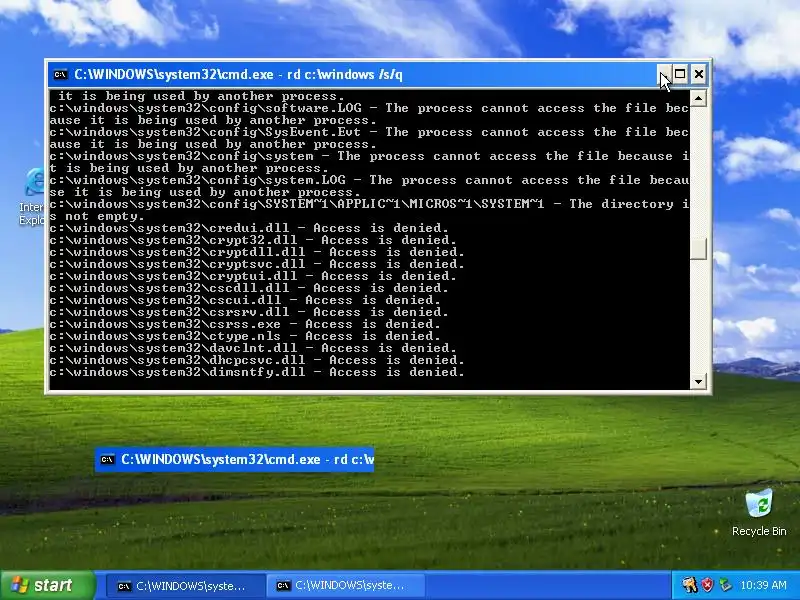Click the config\SysEvent.Evt error line
This screenshot has height=600, width=800.
[369, 138]
